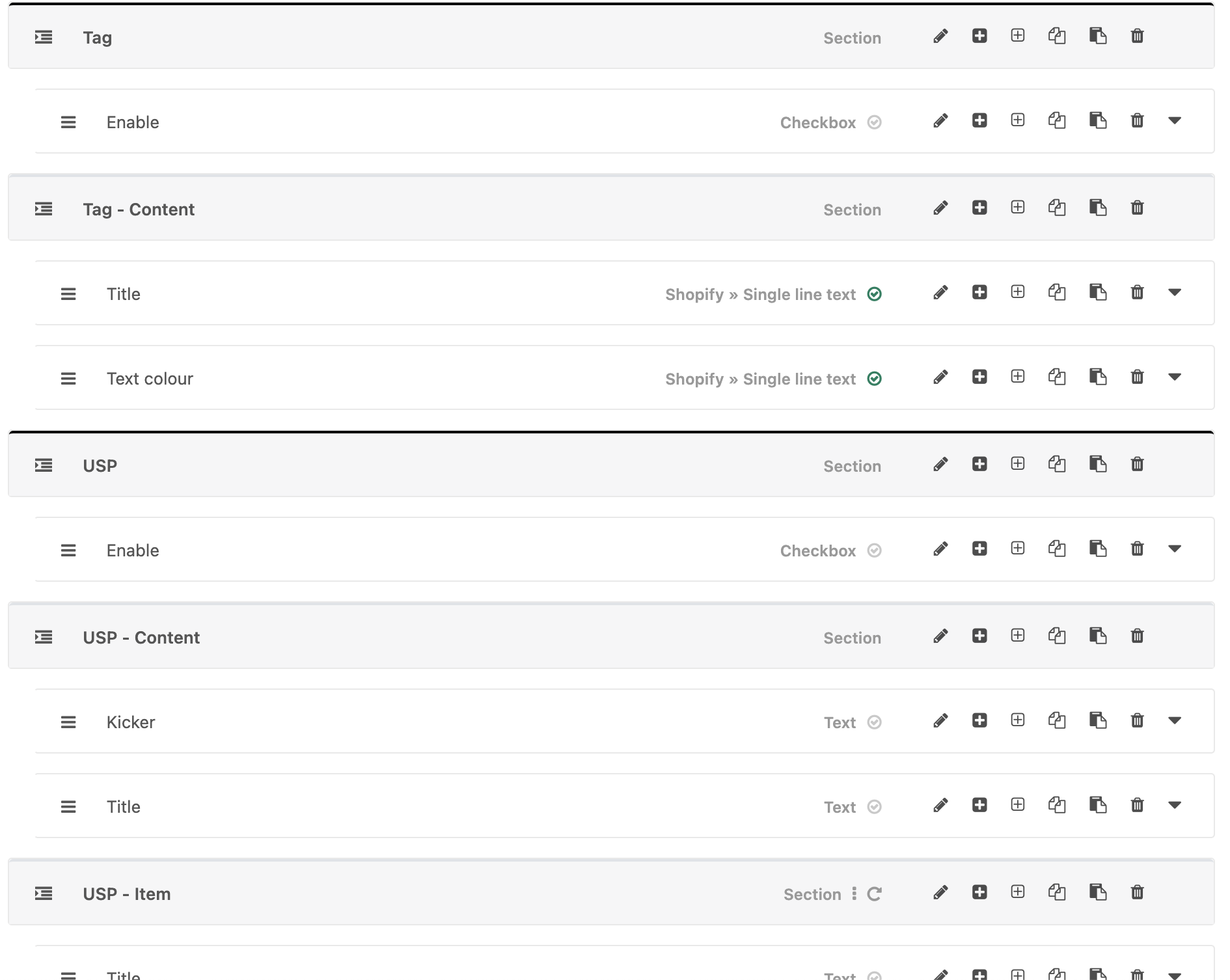Screen dimensions: 1230x980
Task: Expand the Tag Enable field dropdown arrow
Action: pos(1175,121)
